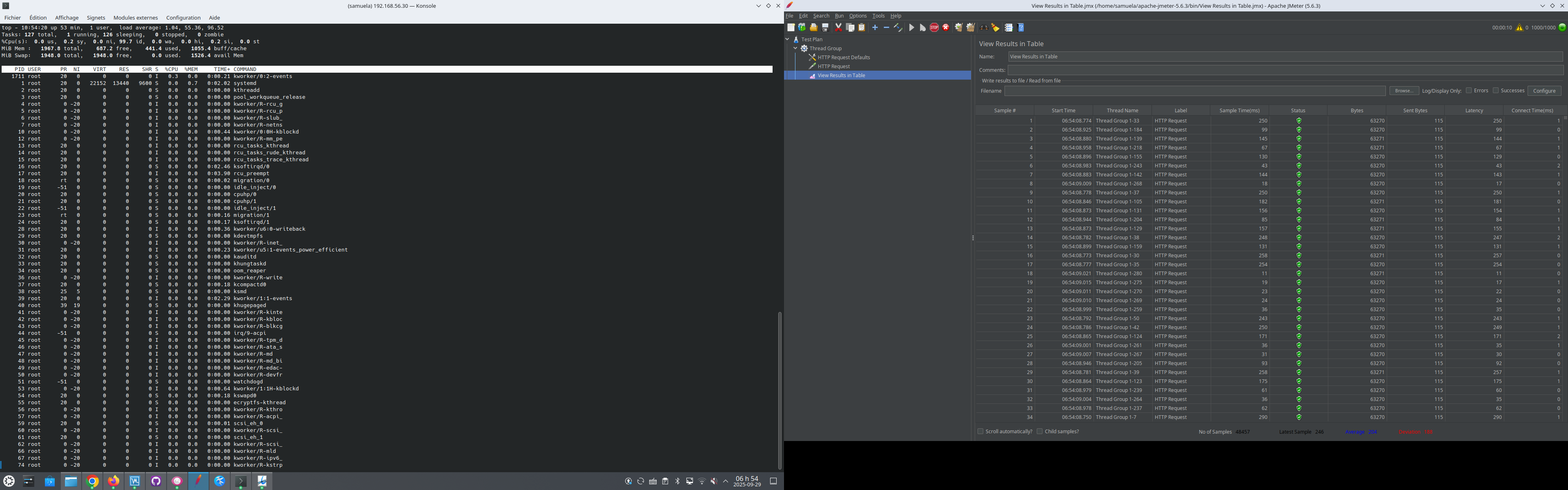This screenshot has height=490, width=1568.
Task: Enable Scroll automatically checkbox
Action: coord(980,432)
